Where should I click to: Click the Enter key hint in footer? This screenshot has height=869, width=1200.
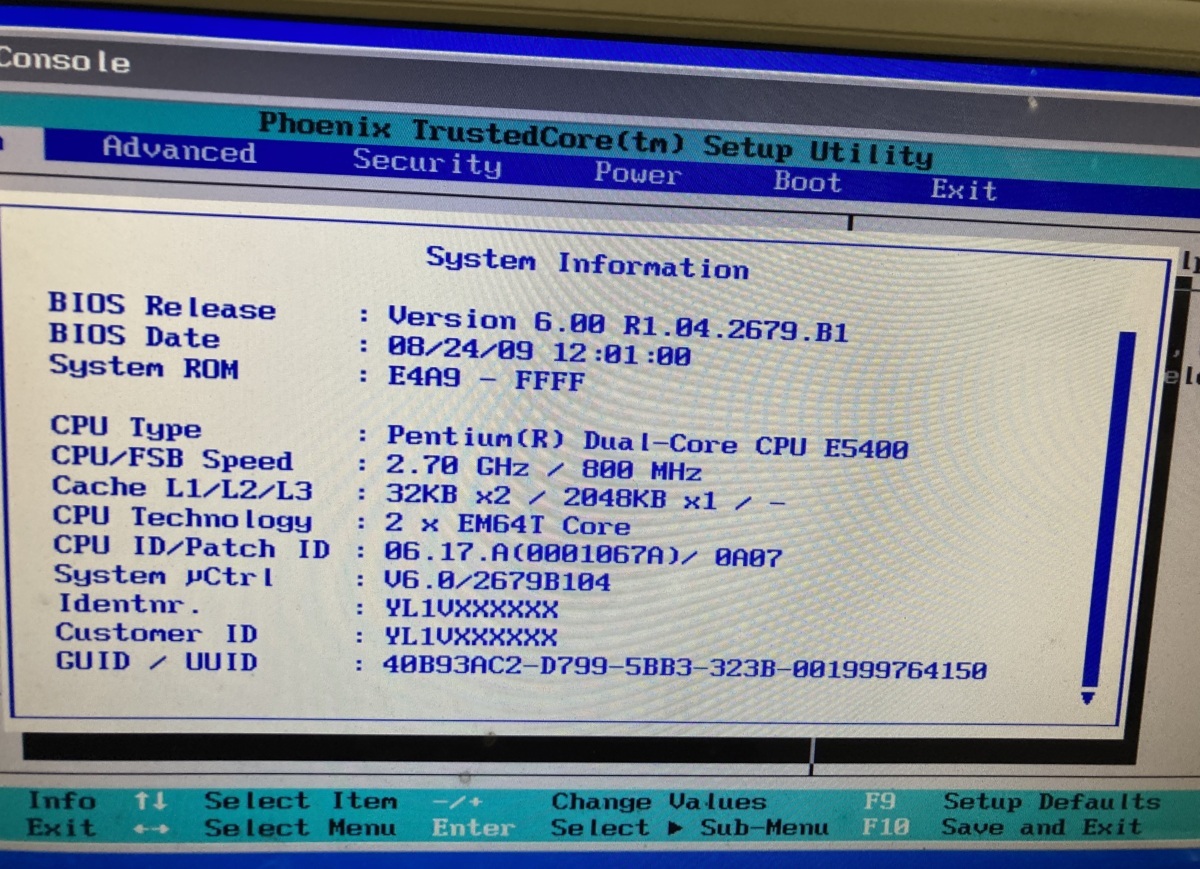click(x=474, y=828)
